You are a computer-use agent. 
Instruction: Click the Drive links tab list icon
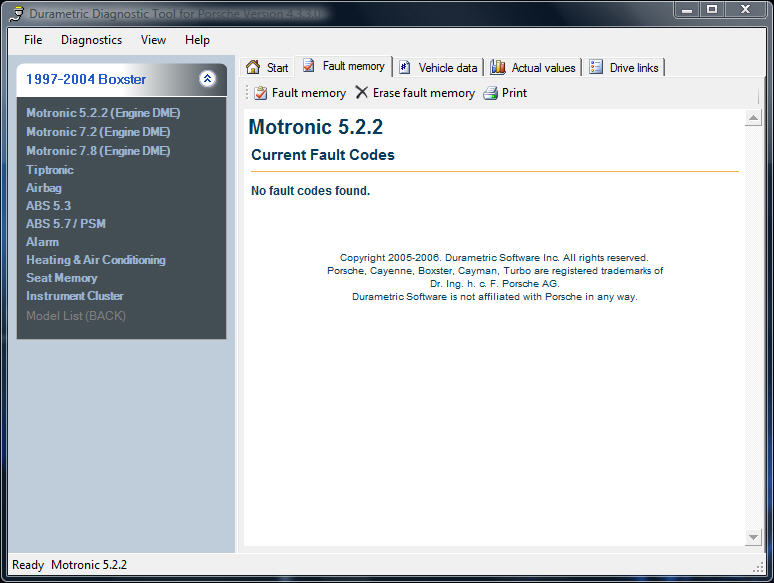(x=596, y=67)
